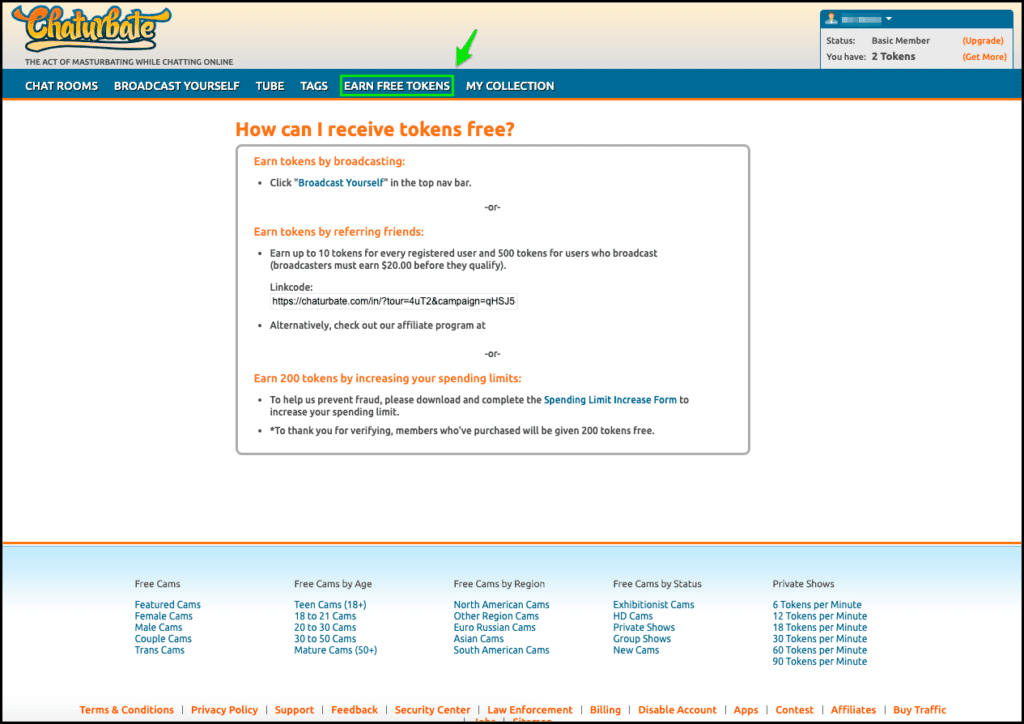Open Male Cams footer link
1024x724 pixels.
pyautogui.click(x=159, y=627)
